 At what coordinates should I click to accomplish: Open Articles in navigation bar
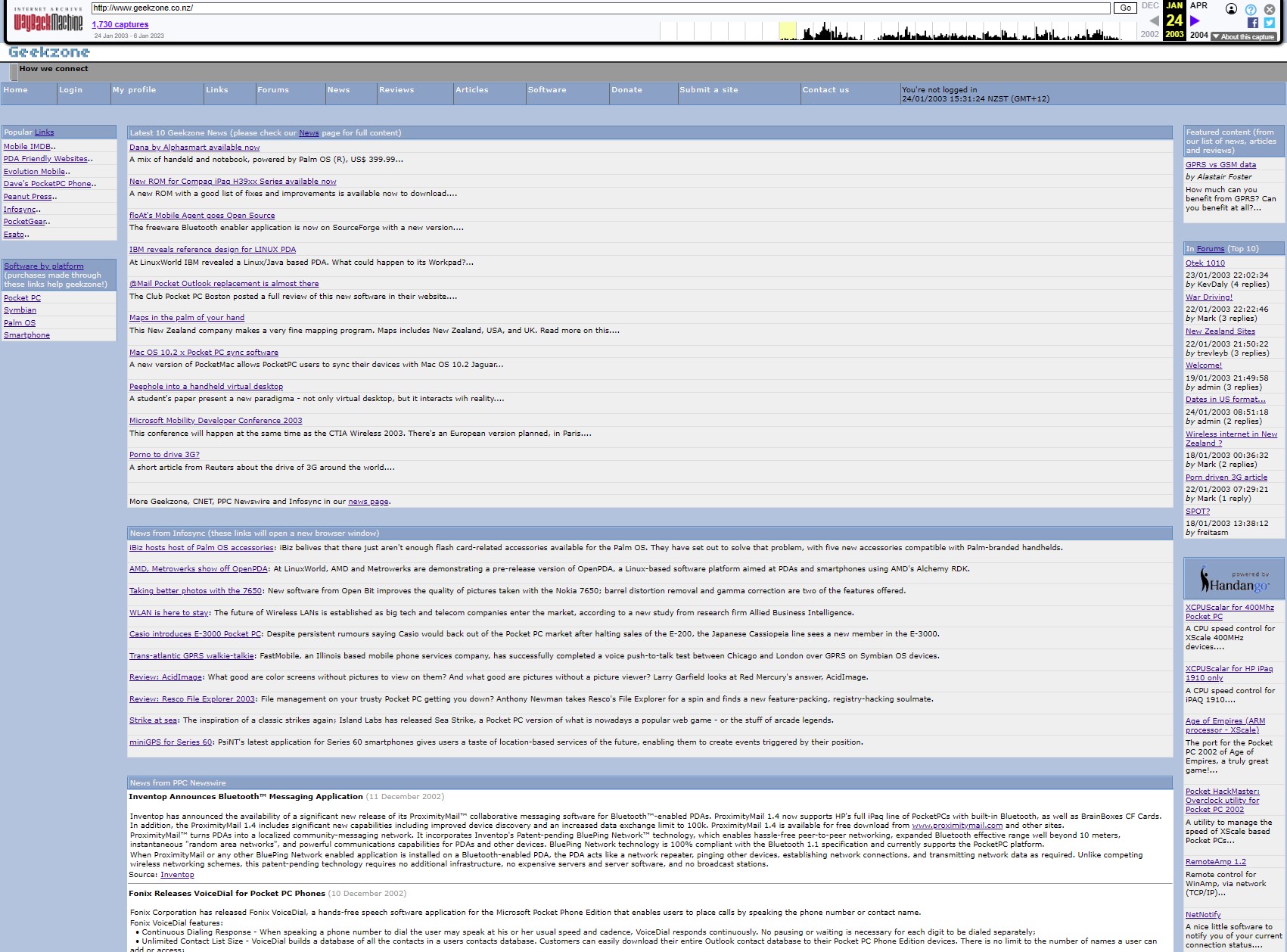pos(471,89)
